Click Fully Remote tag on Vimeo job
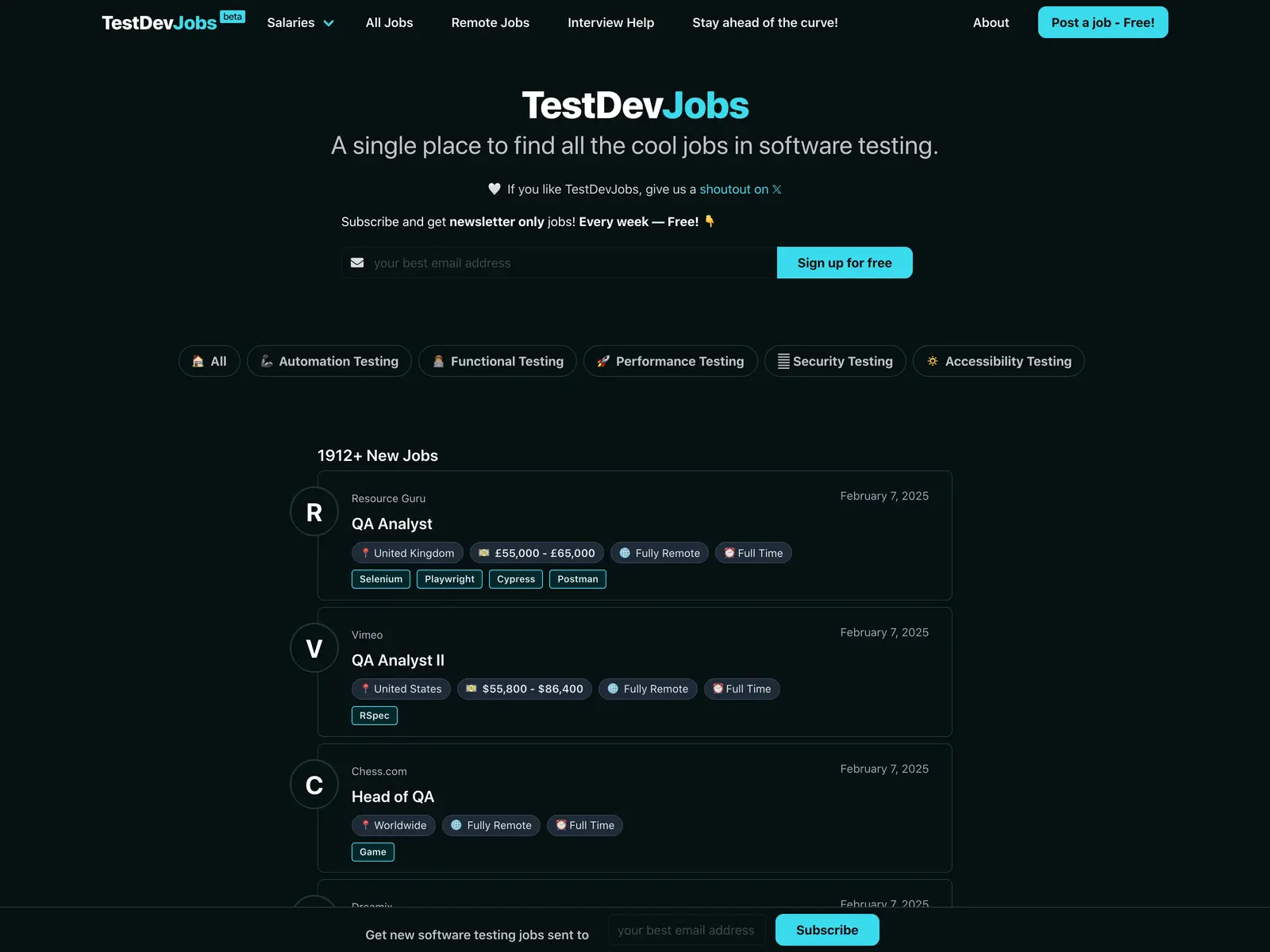This screenshot has width=1270, height=952. (x=648, y=689)
